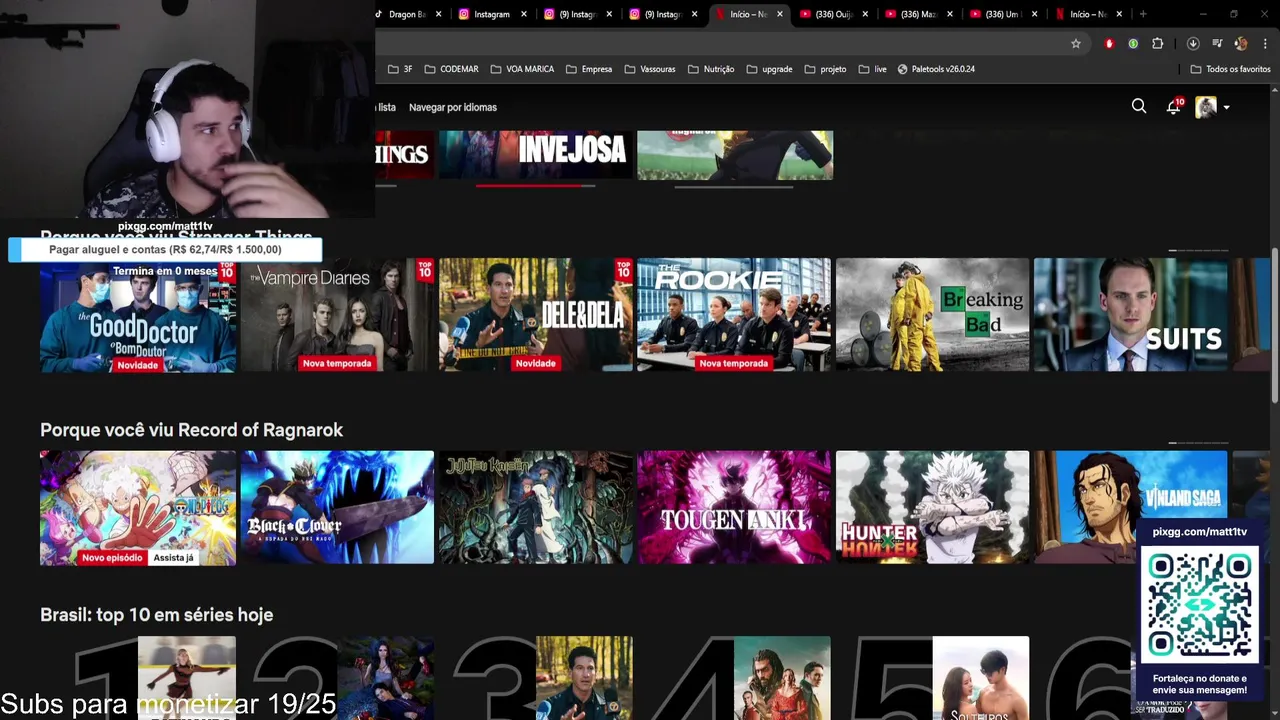1280x720 pixels.
Task: Open The Rookie series card
Action: tap(734, 315)
